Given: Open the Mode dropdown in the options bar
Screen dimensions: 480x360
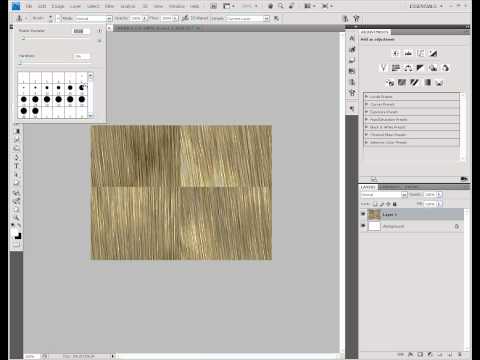Looking at the screenshot, I should coord(94,19).
